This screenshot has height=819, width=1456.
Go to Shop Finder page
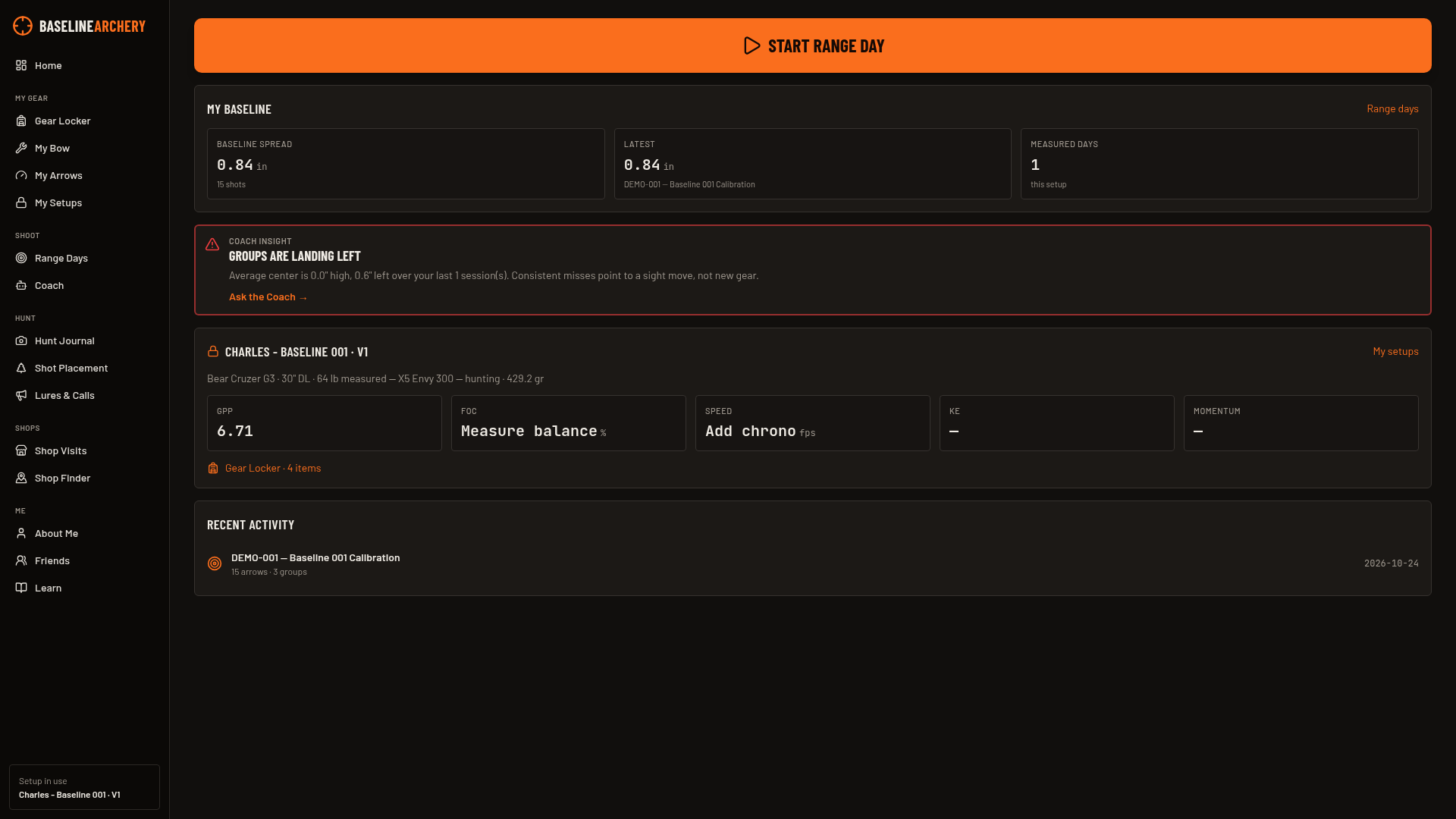tap(84, 478)
